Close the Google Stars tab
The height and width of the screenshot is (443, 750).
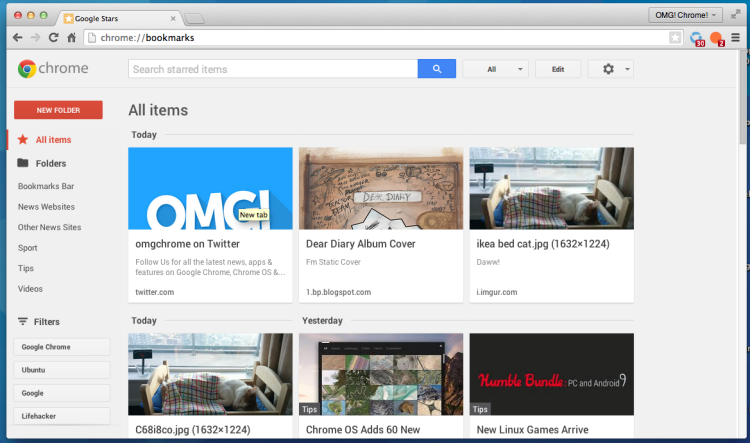173,19
